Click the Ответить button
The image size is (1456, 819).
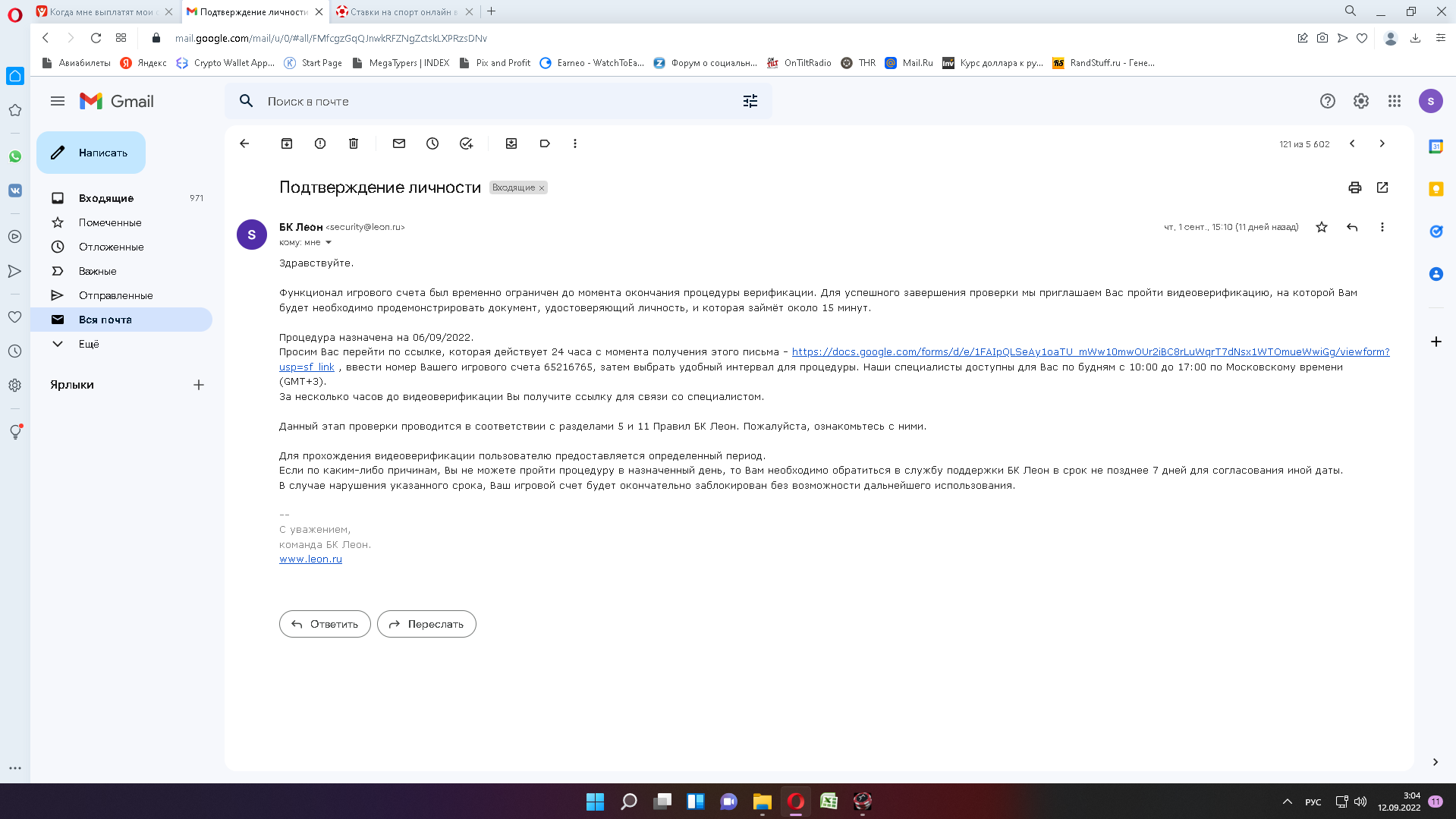click(x=325, y=624)
